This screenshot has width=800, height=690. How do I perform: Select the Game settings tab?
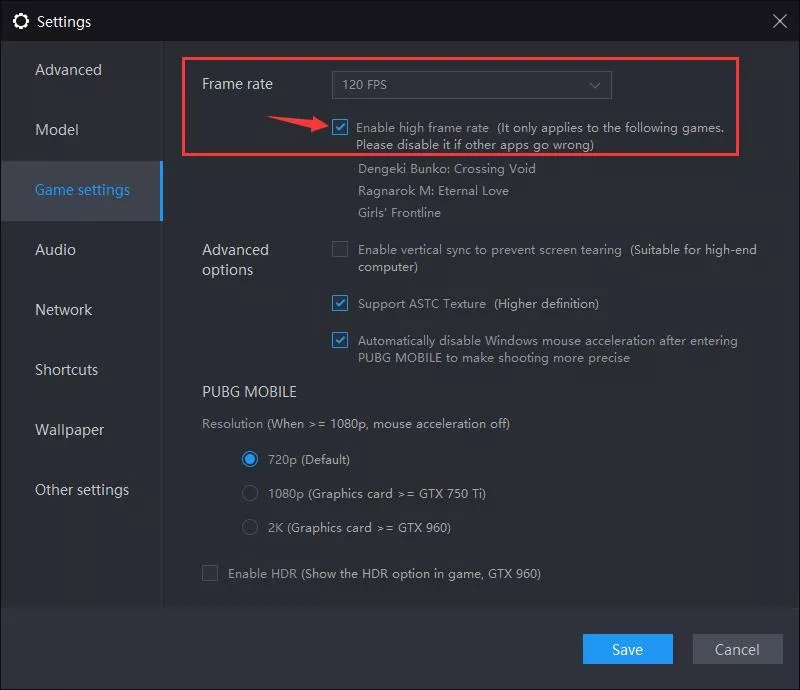(x=82, y=190)
